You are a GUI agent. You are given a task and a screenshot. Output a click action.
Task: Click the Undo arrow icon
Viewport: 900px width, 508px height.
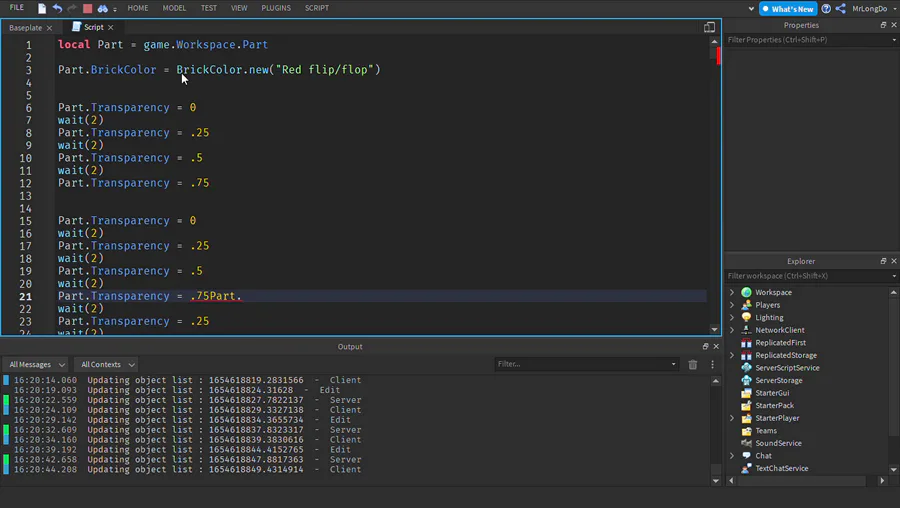(x=57, y=8)
